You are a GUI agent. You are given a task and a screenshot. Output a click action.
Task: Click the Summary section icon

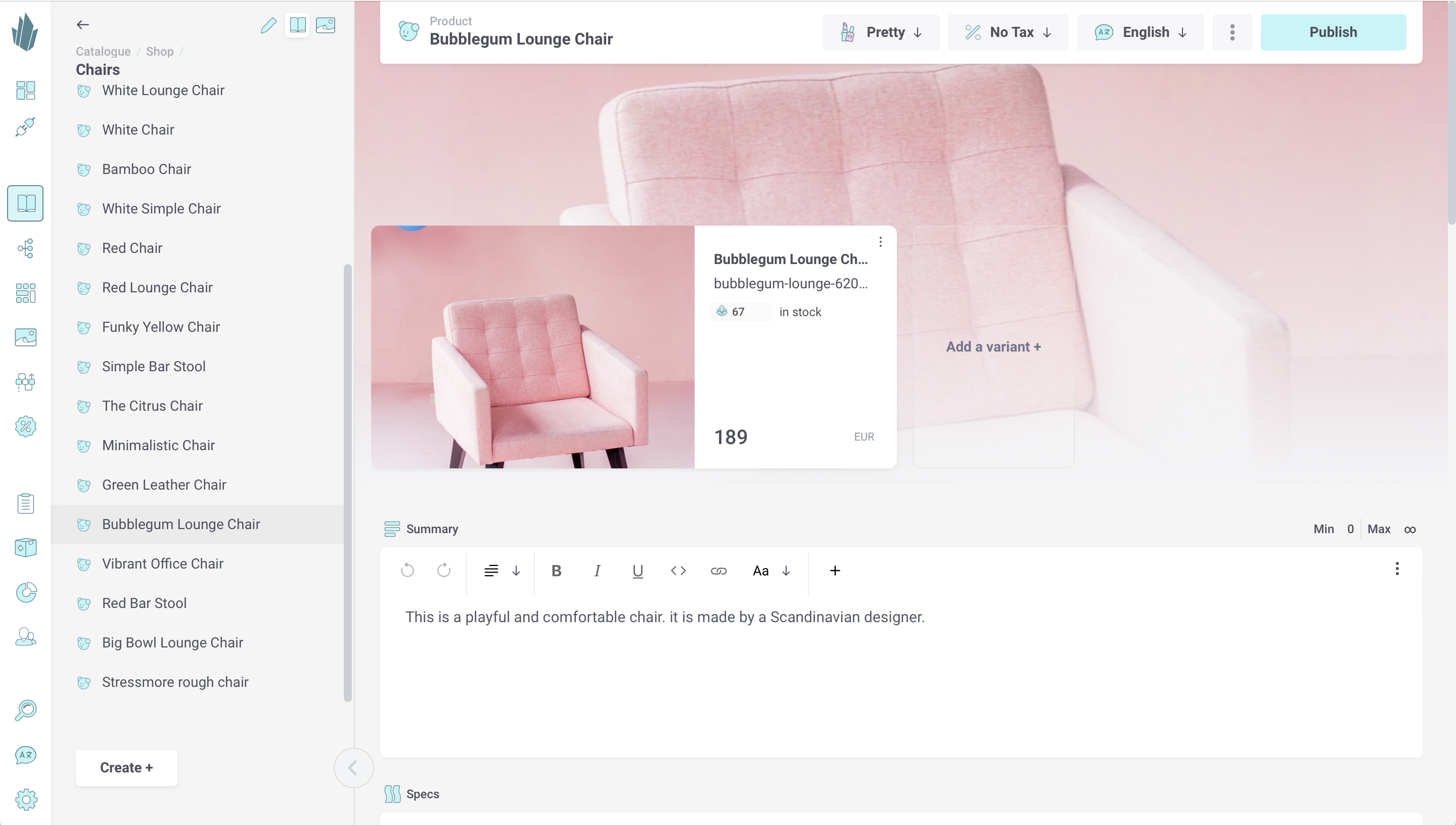point(392,529)
